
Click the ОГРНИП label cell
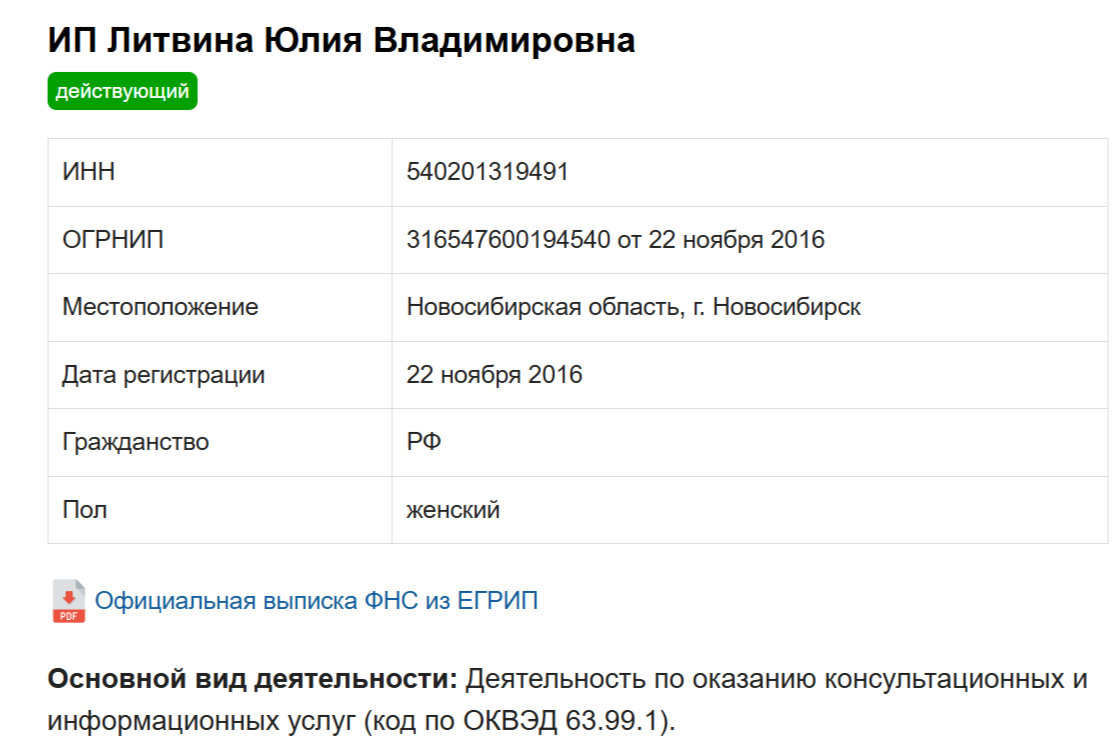tap(113, 240)
